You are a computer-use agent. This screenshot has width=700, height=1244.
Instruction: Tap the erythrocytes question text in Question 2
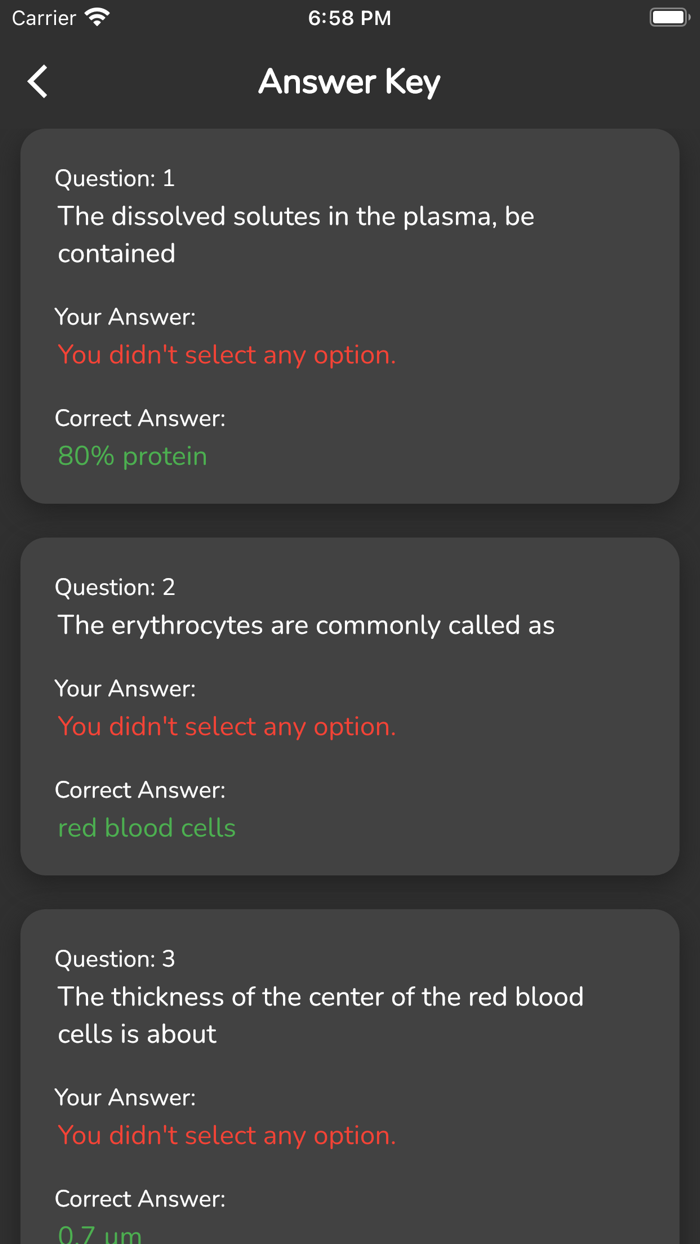306,625
